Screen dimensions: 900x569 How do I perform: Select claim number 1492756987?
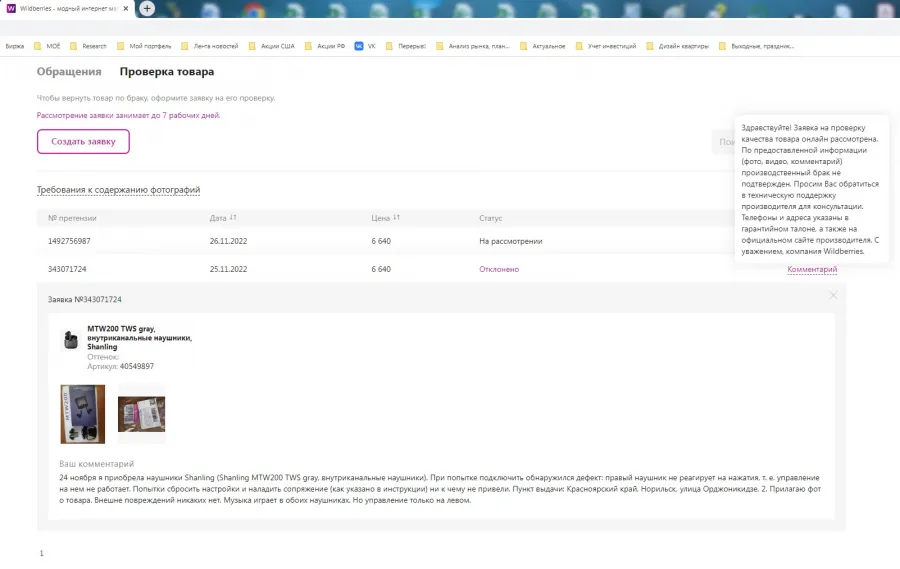click(x=69, y=241)
